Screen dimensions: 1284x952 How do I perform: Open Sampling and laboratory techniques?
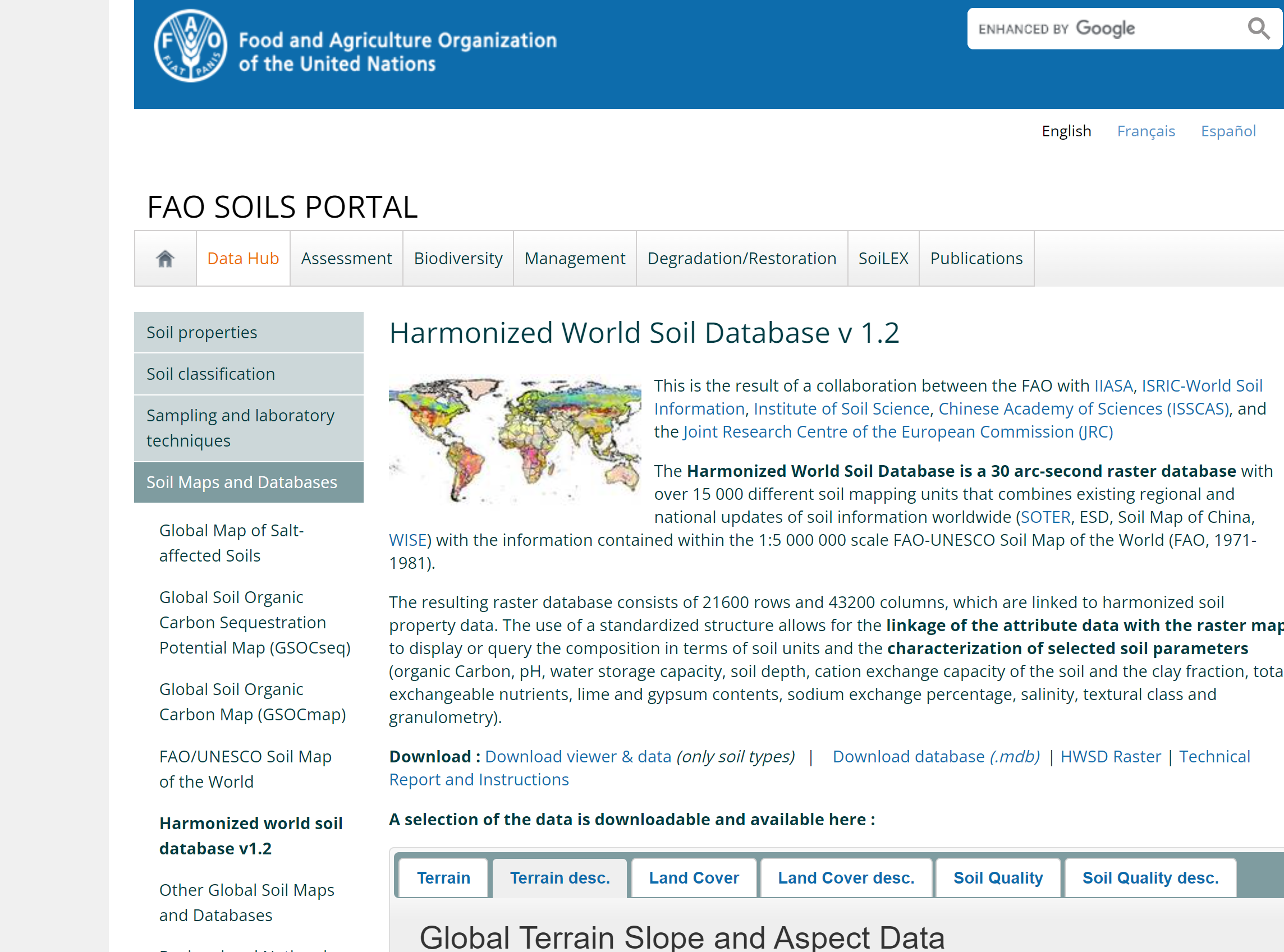[x=249, y=428]
